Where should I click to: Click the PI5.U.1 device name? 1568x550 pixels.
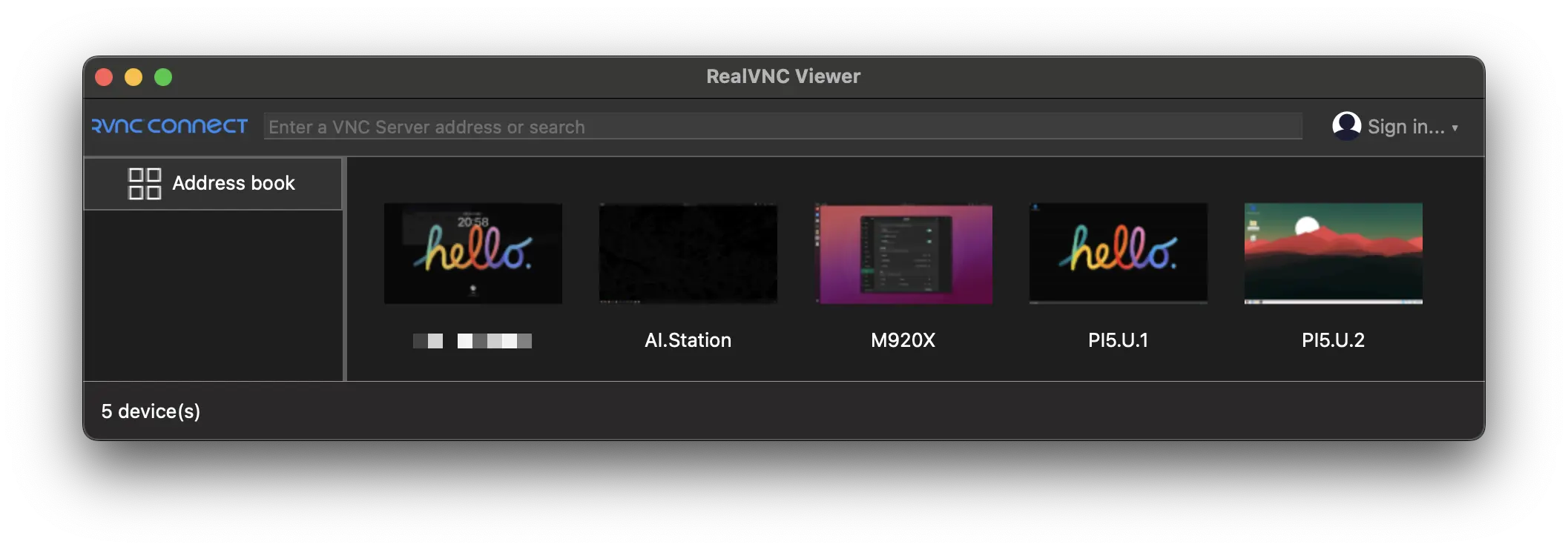(x=1118, y=340)
